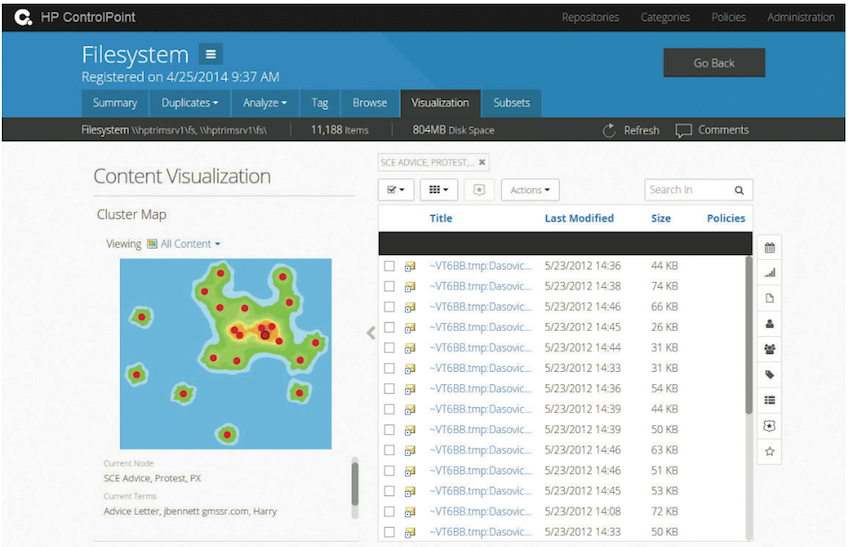Click the tag filter icon in sidebar

point(769,375)
